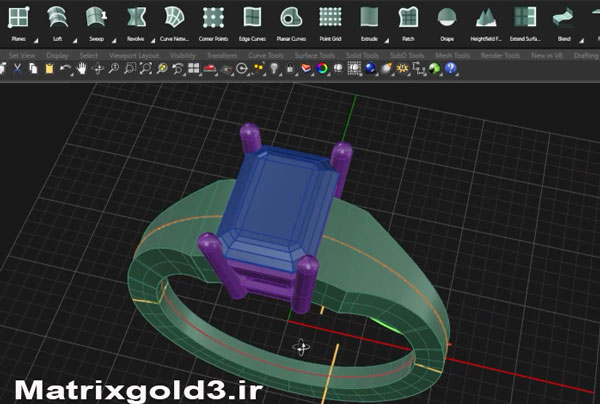The width and height of the screenshot is (600, 404).
Task: Launch Grasshopper with the green icon
Action: pos(434,69)
